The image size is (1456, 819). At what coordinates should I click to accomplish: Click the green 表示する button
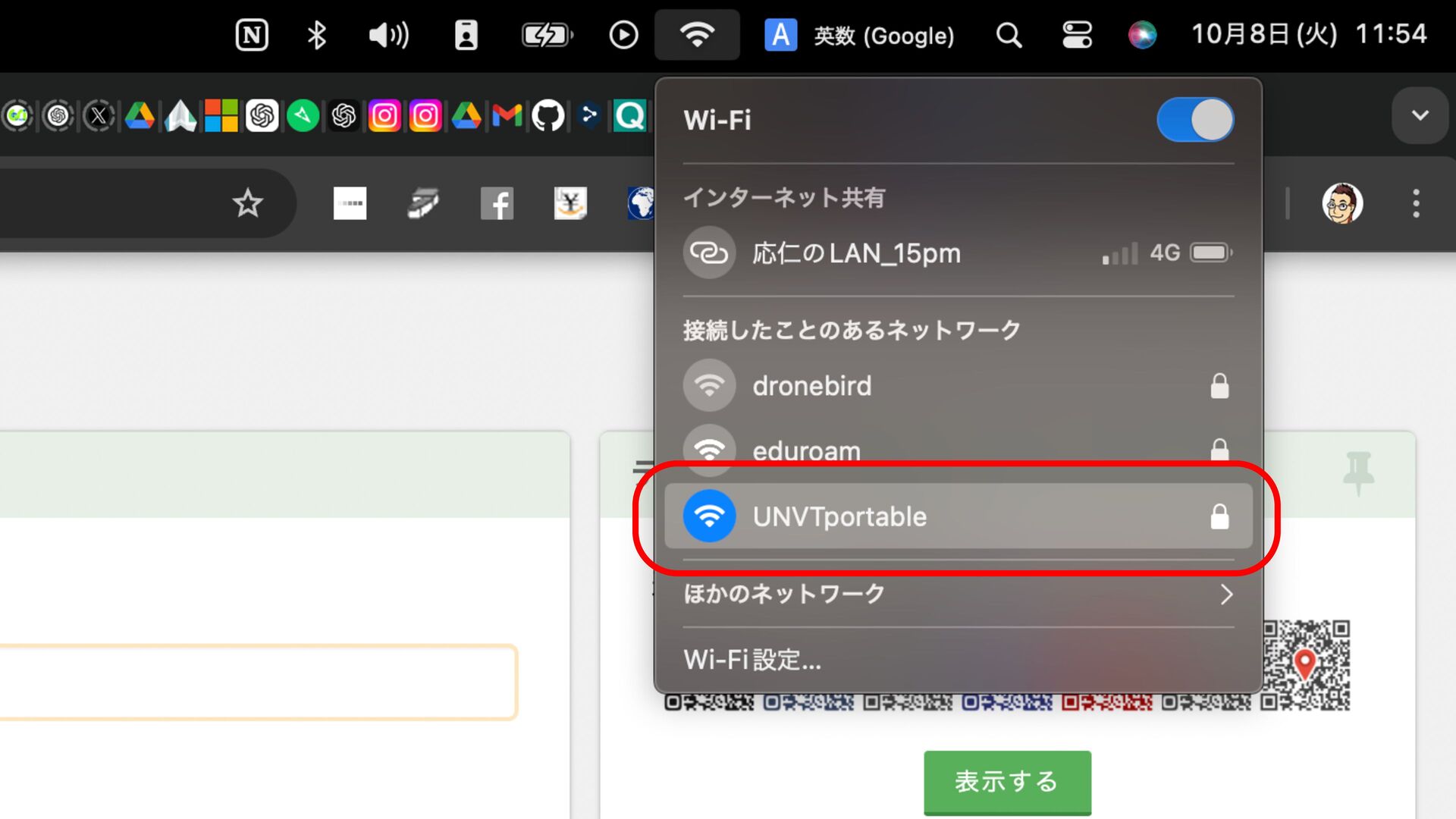[x=1006, y=781]
